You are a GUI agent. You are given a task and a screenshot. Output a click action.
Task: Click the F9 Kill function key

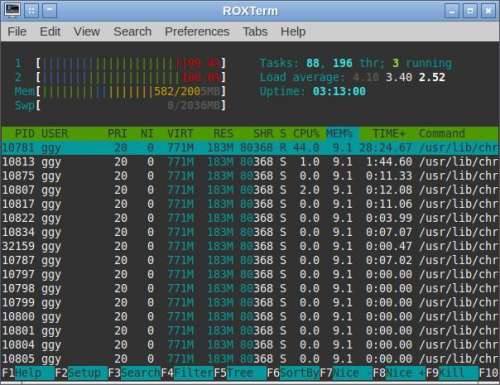tap(452, 373)
